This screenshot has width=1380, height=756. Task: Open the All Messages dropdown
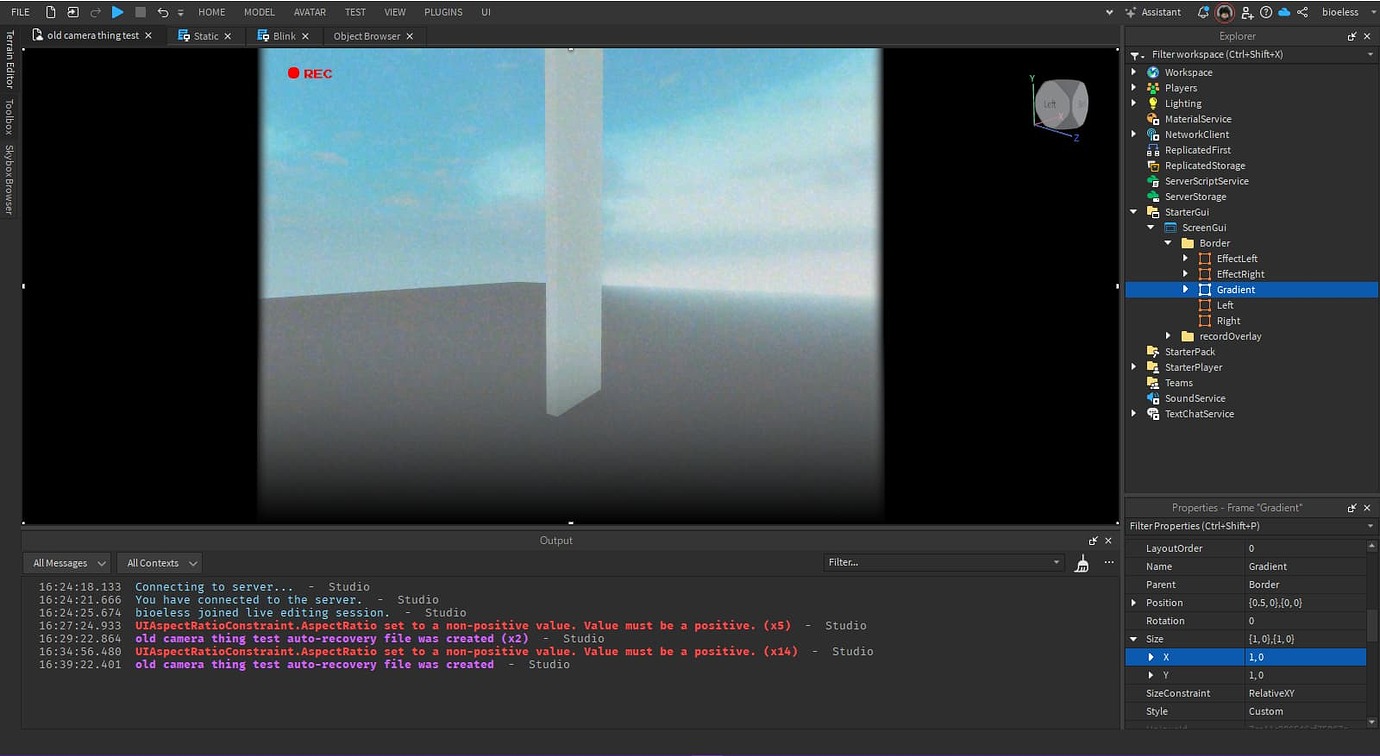(x=67, y=563)
